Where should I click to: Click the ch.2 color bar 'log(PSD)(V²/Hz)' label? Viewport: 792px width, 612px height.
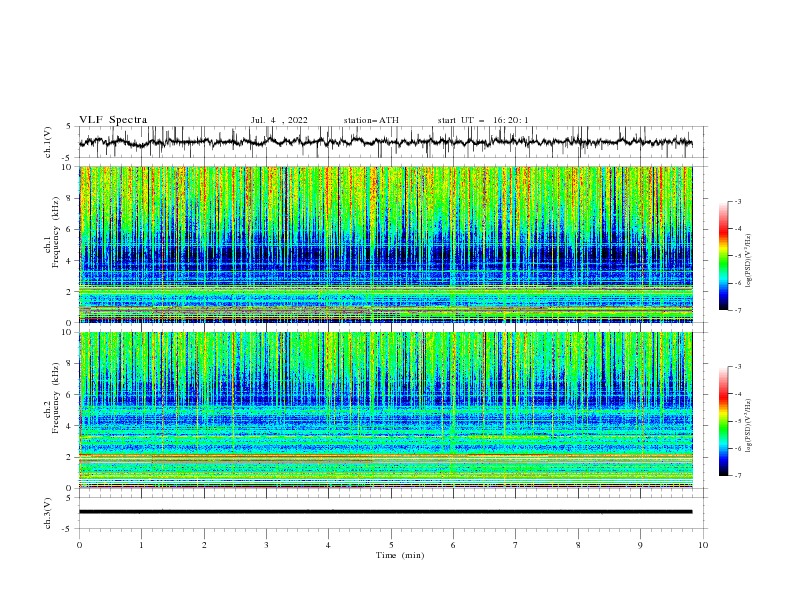pyautogui.click(x=749, y=425)
